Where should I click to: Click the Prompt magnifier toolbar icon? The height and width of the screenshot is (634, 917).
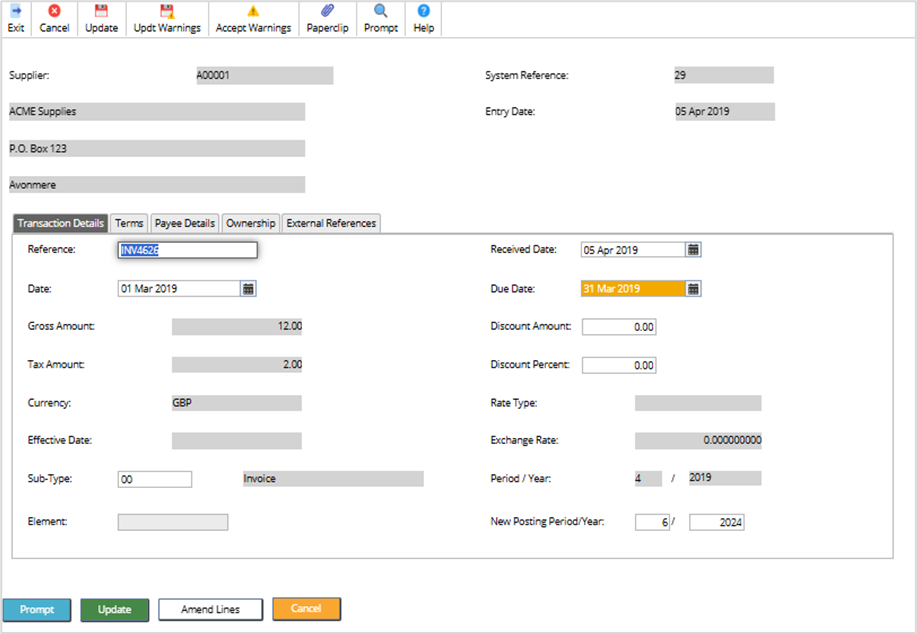381,11
